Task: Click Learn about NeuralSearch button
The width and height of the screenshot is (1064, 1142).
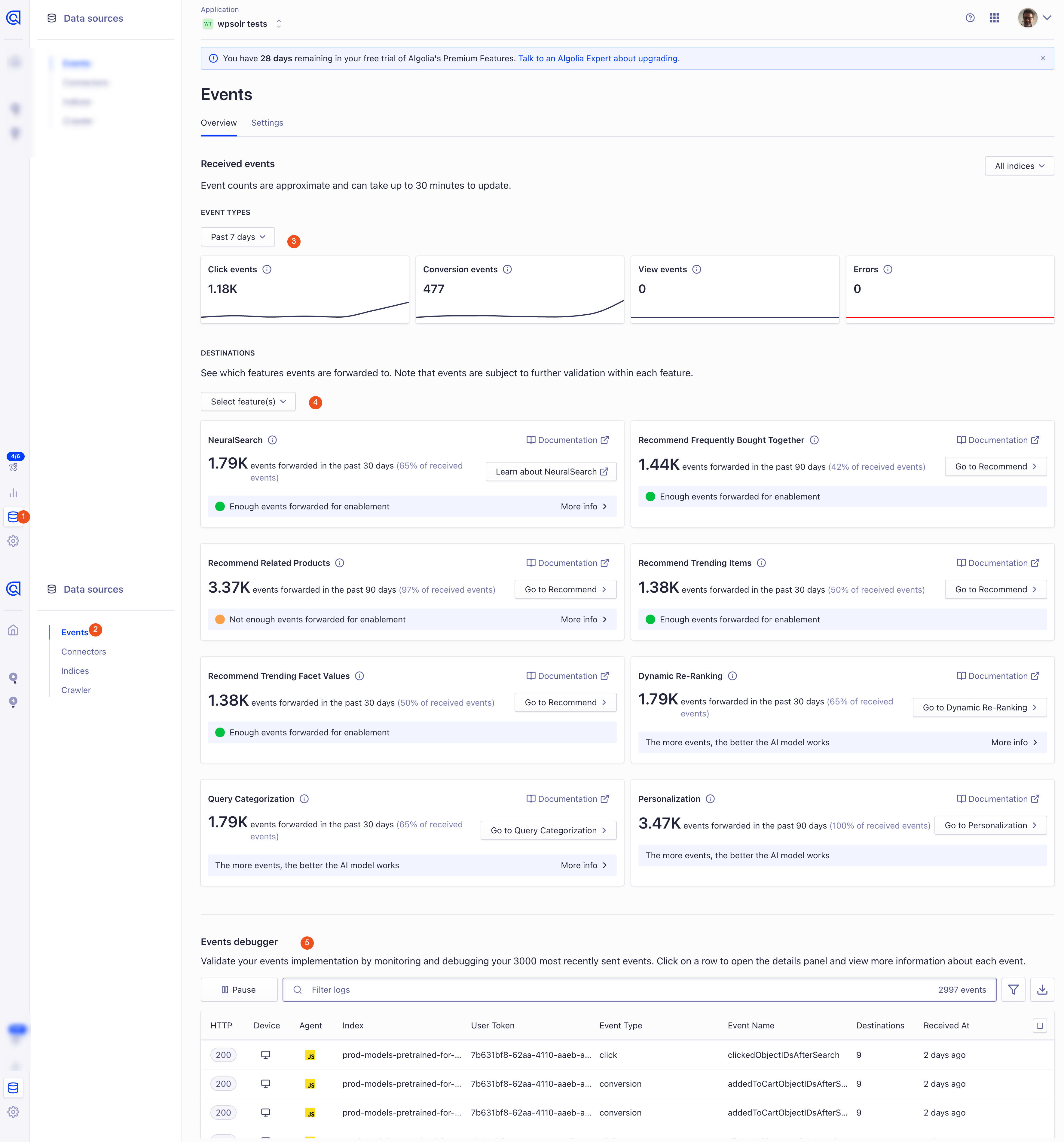Action: click(x=552, y=472)
